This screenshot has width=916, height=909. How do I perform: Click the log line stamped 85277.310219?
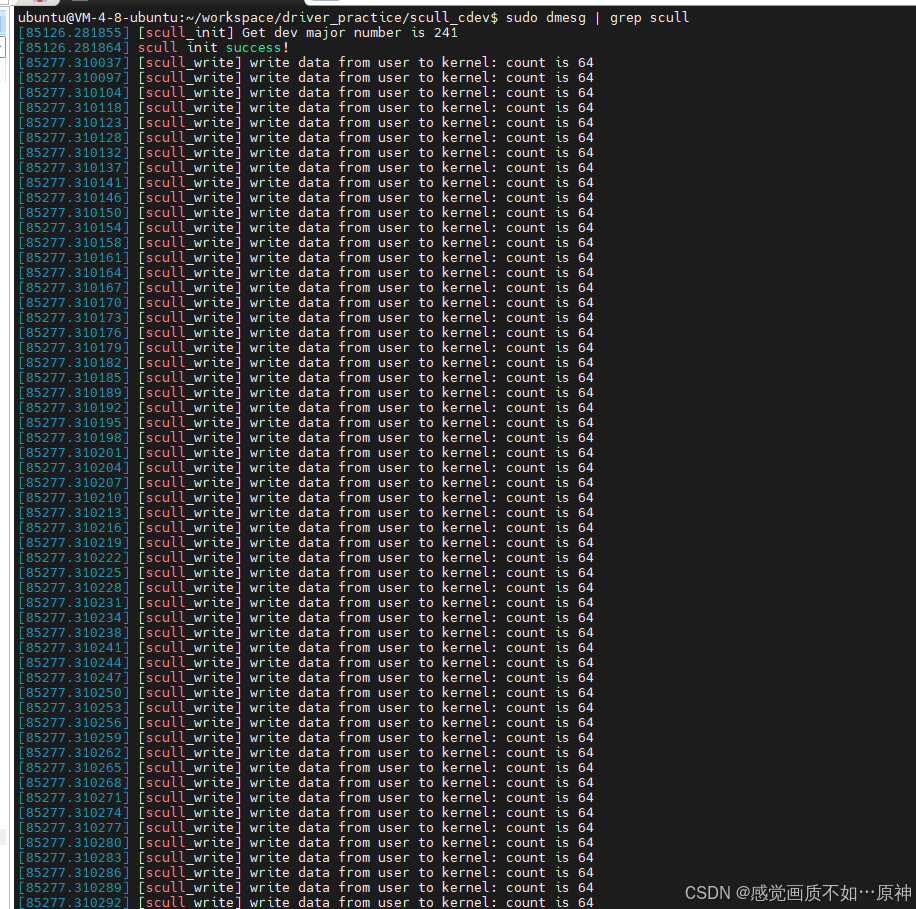pyautogui.click(x=306, y=543)
